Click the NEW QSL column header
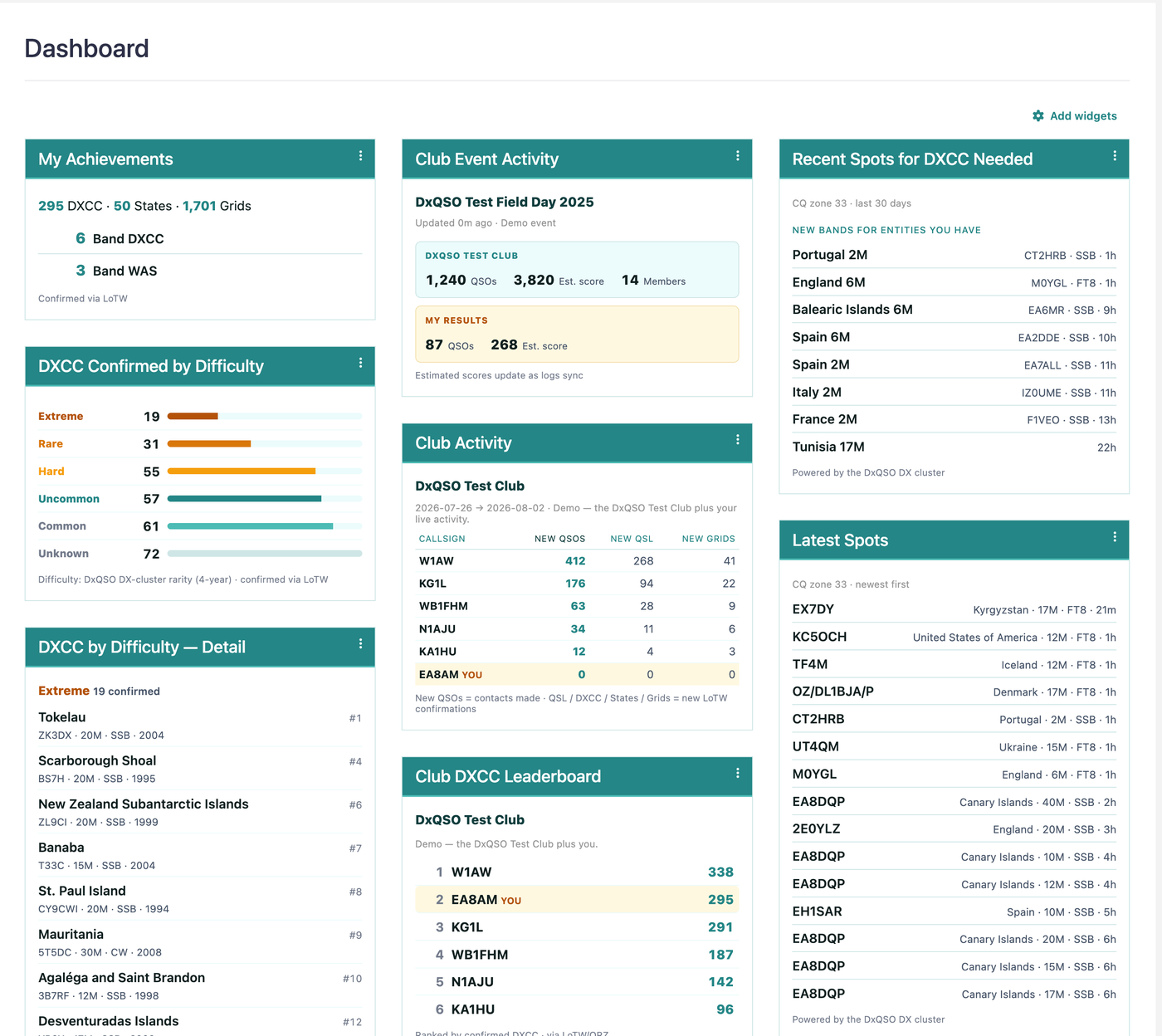Viewport: 1162px width, 1036px height. [632, 539]
